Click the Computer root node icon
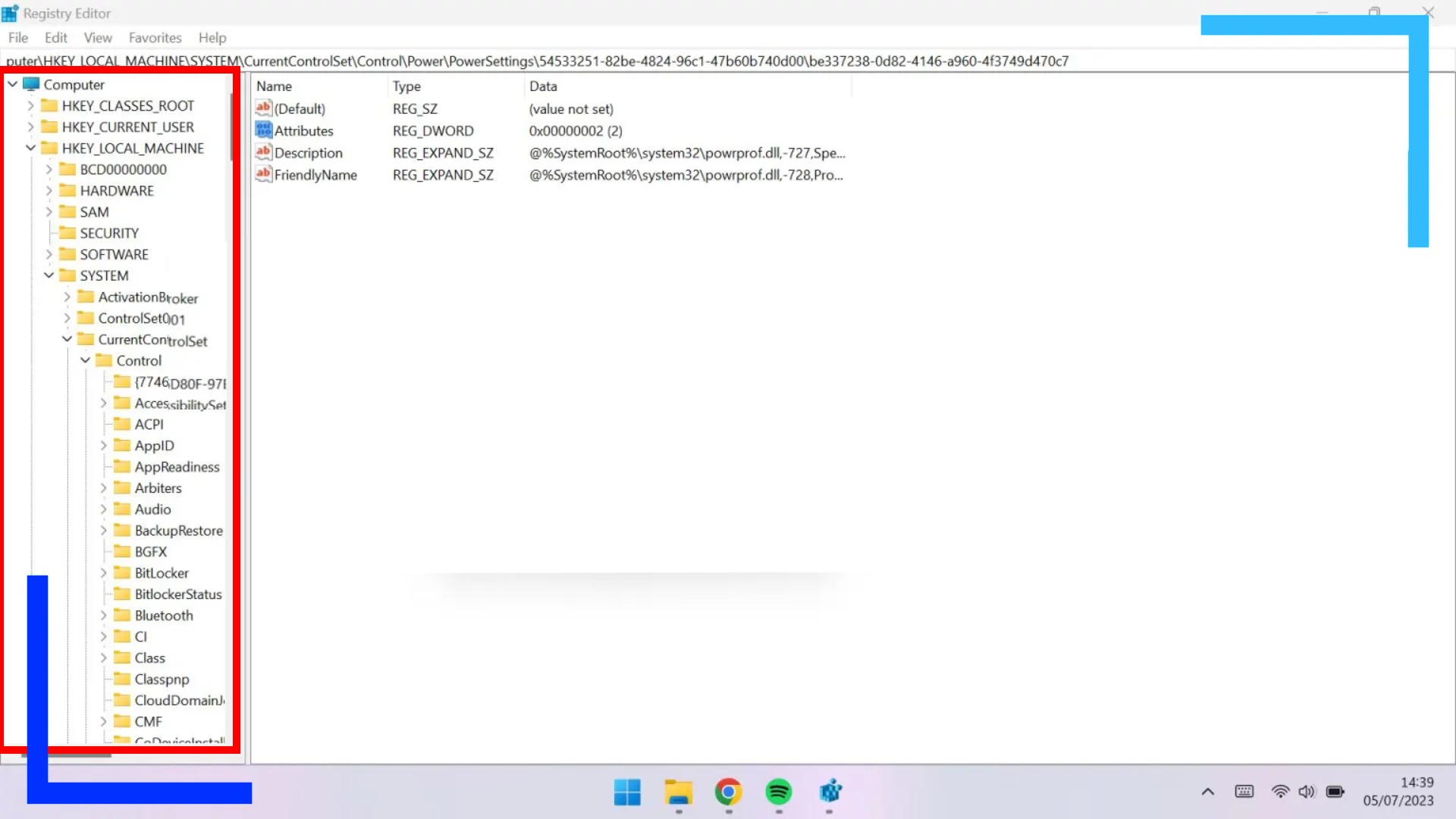 tap(31, 84)
